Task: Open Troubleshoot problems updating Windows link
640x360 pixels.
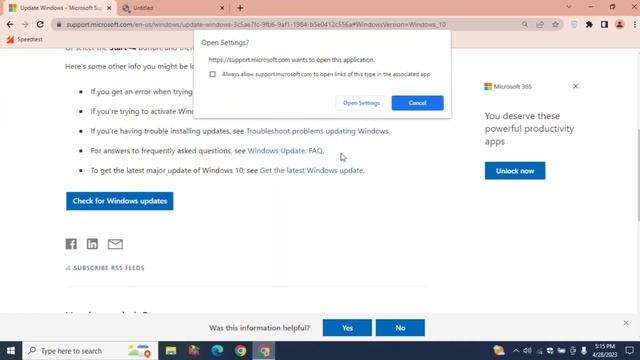Action: click(318, 131)
